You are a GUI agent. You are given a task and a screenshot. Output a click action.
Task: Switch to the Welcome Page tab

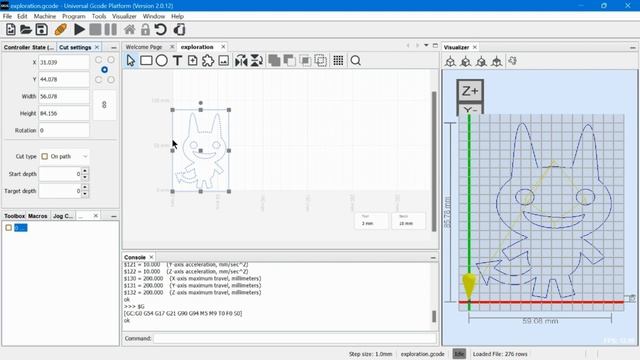(144, 47)
